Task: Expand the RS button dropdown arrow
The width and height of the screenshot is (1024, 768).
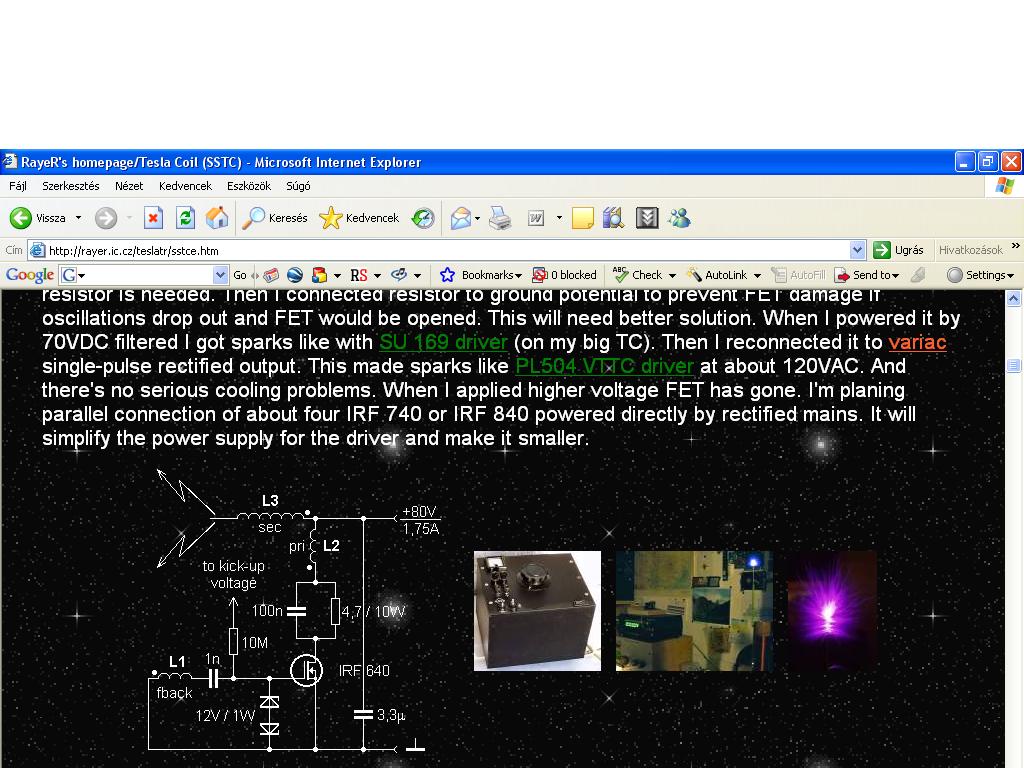Action: click(377, 276)
